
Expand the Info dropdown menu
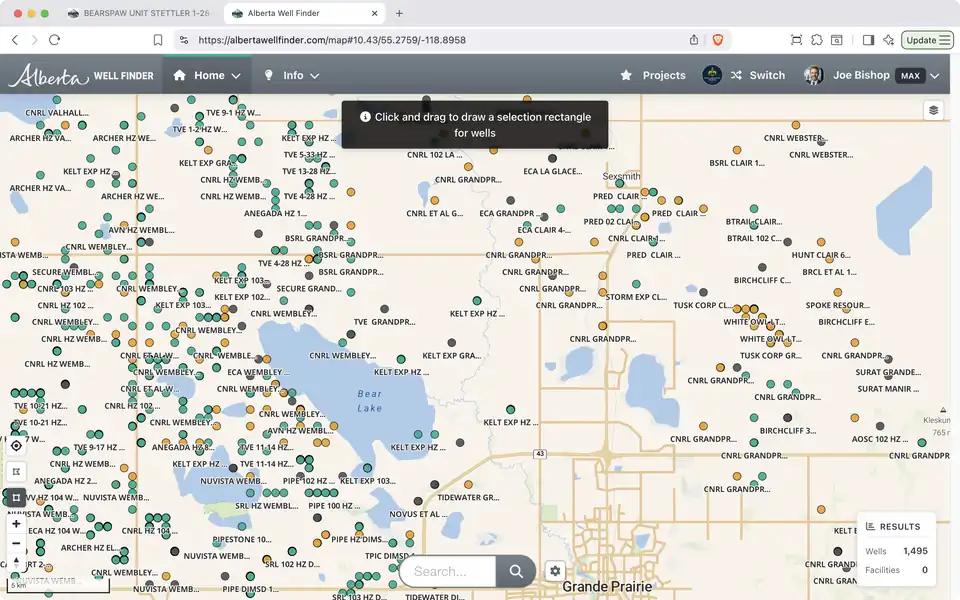pyautogui.click(x=292, y=75)
